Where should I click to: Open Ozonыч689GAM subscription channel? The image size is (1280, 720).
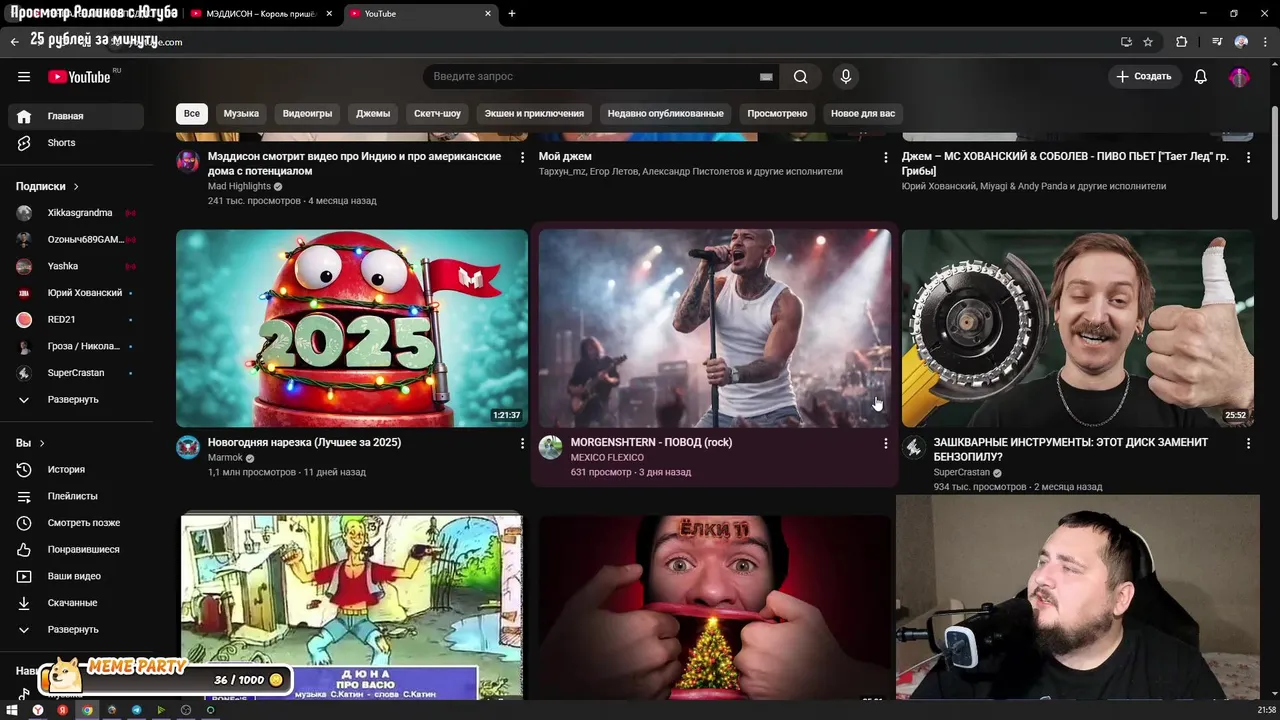(76, 239)
